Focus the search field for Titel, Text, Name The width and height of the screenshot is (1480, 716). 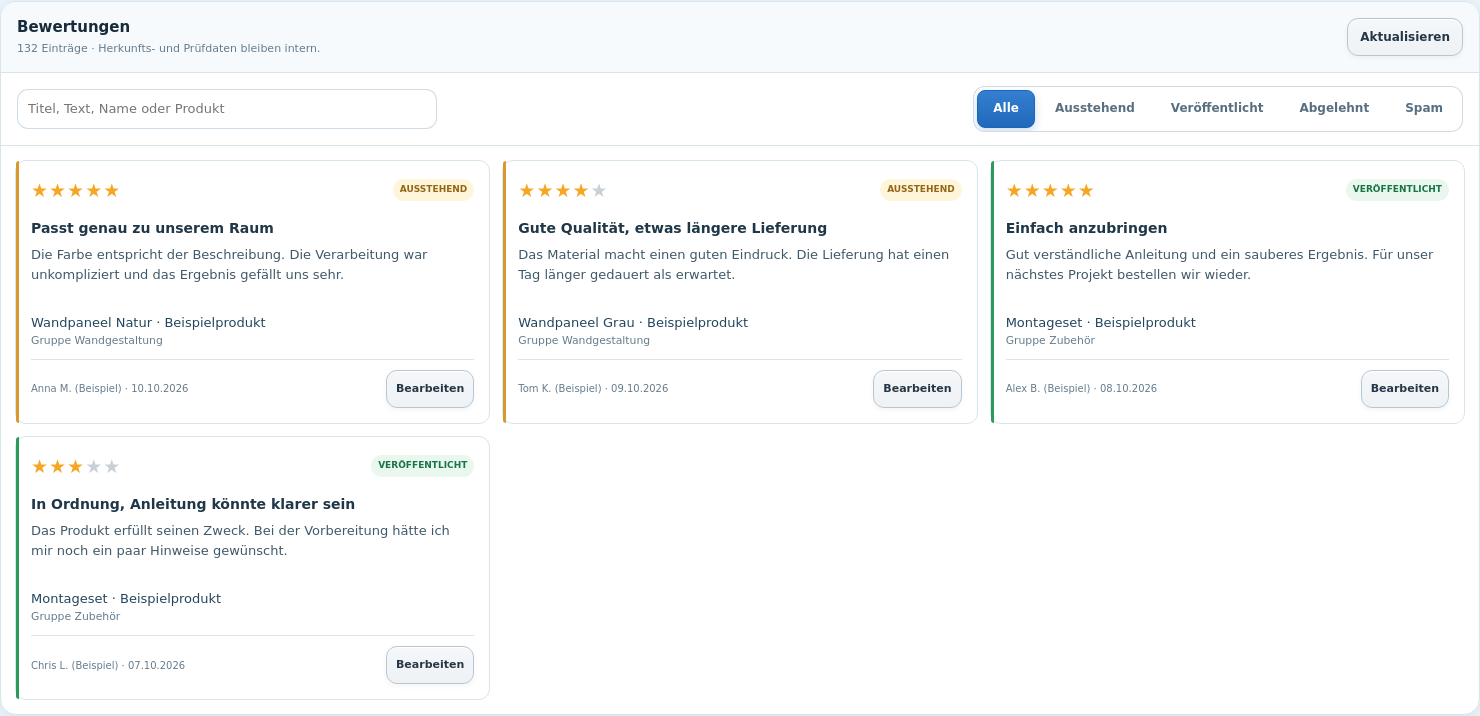[x=227, y=109]
